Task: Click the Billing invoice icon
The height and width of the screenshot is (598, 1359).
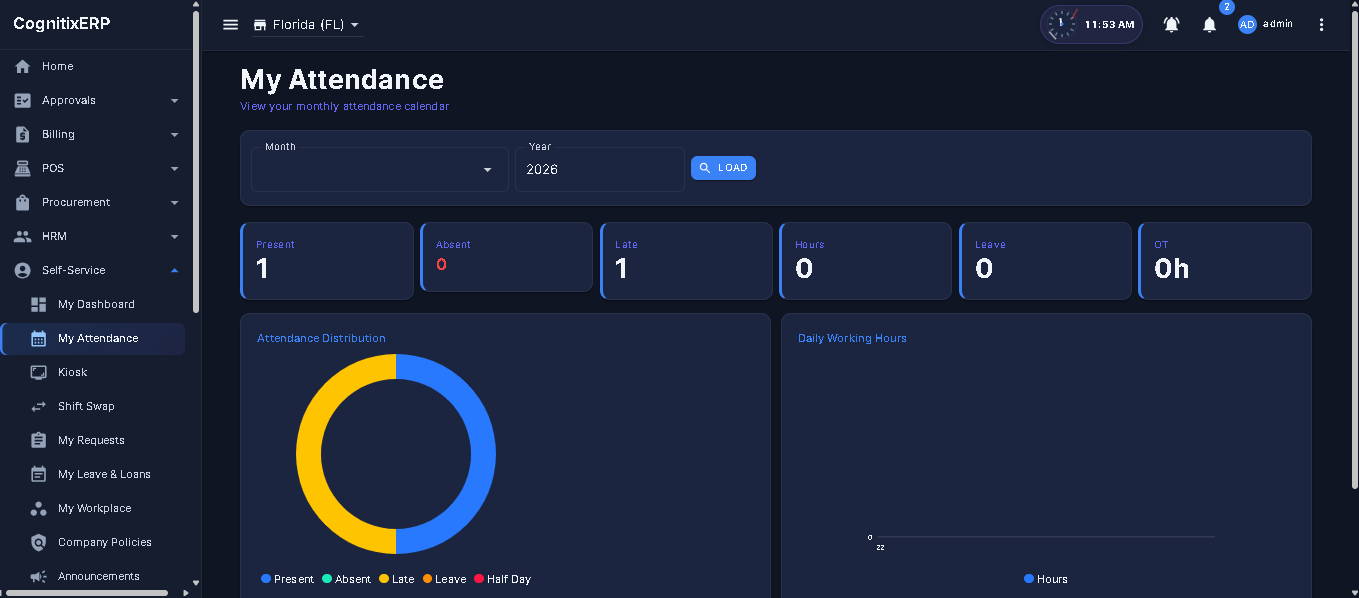Action: [22, 135]
